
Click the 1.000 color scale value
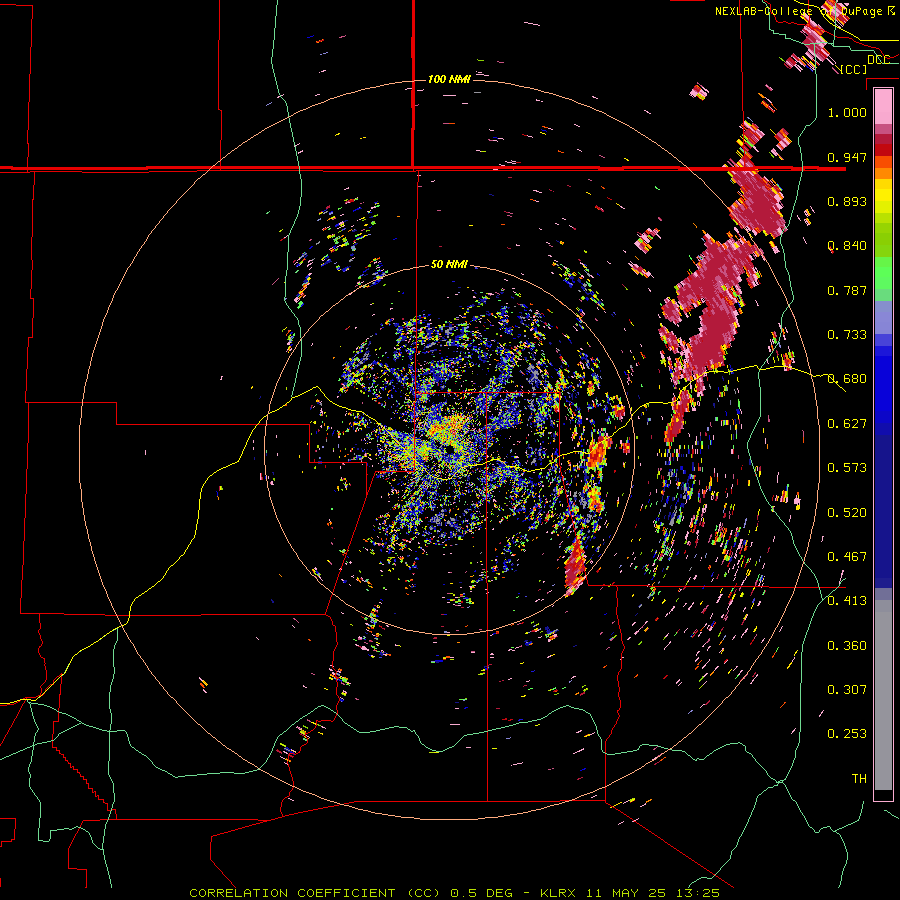847,112
